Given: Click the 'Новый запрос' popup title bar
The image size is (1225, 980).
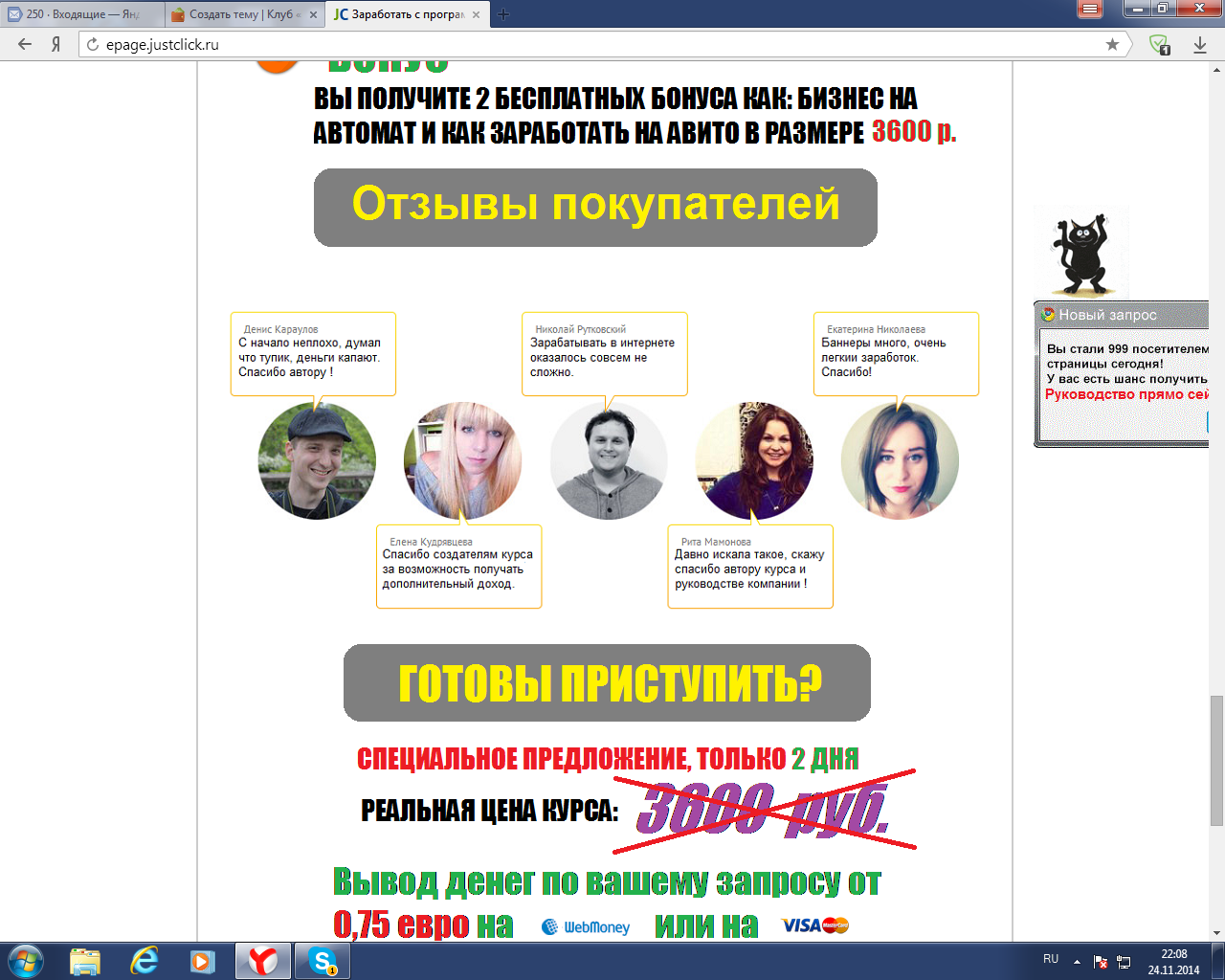Looking at the screenshot, I should (1122, 314).
